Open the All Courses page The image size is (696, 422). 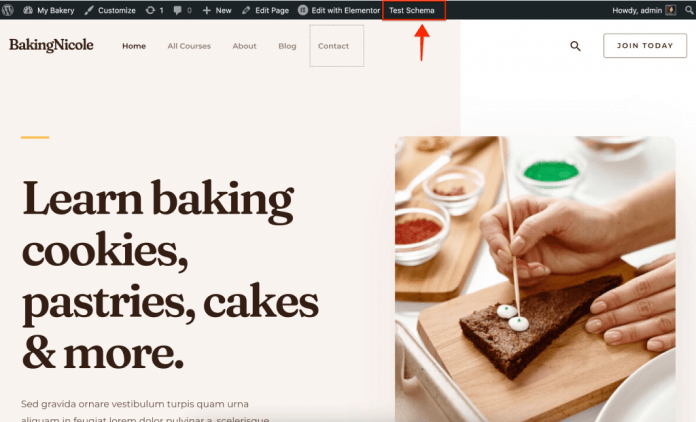click(x=189, y=46)
